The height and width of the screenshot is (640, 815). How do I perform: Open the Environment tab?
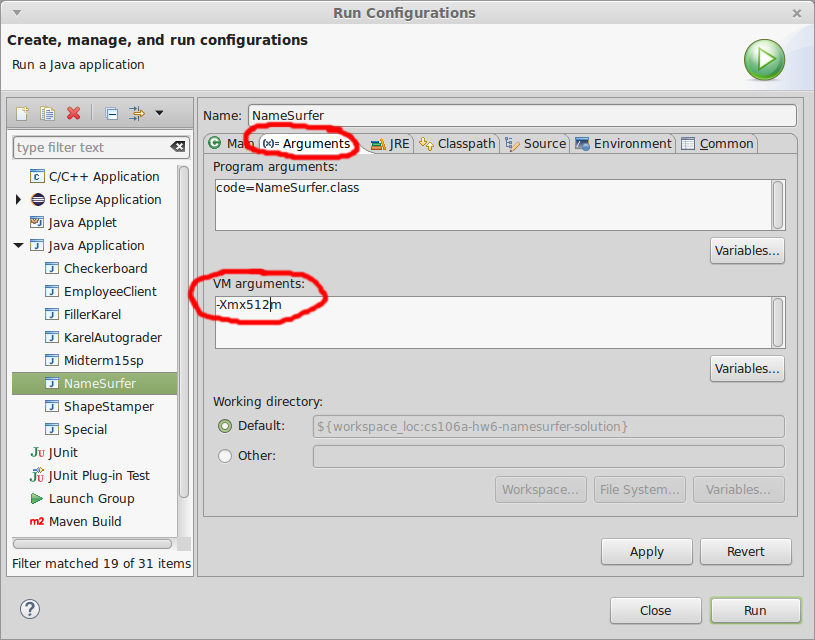tap(623, 144)
